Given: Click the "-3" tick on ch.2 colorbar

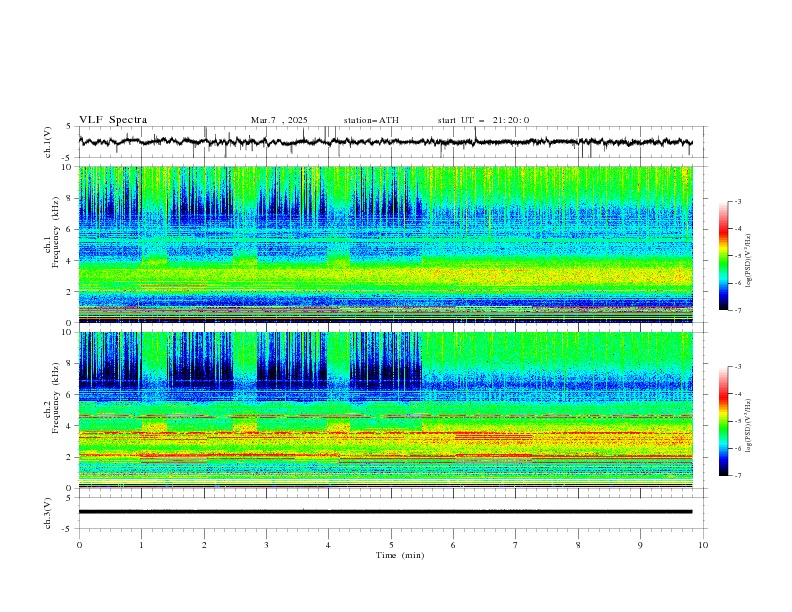Looking at the screenshot, I should point(738,367).
